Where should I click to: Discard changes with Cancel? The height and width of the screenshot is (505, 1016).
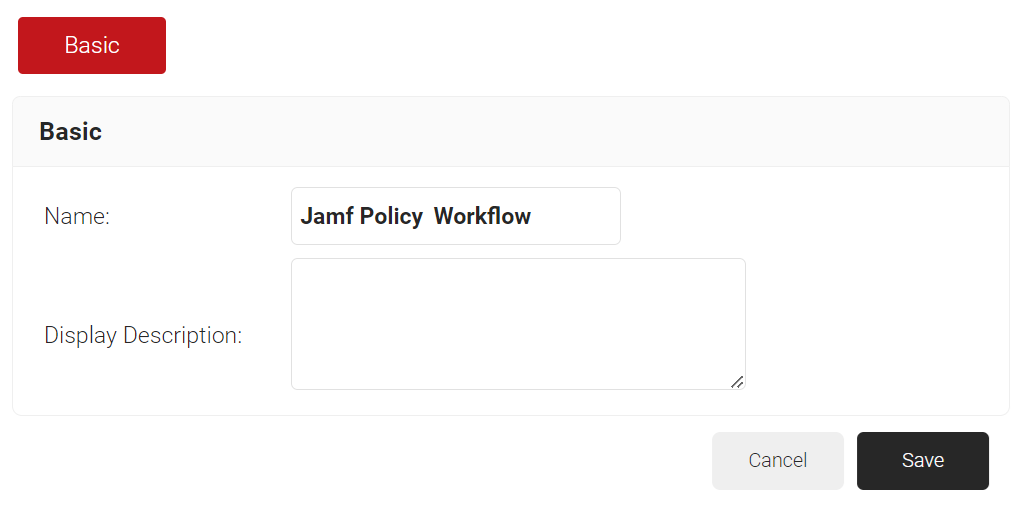[x=777, y=460]
